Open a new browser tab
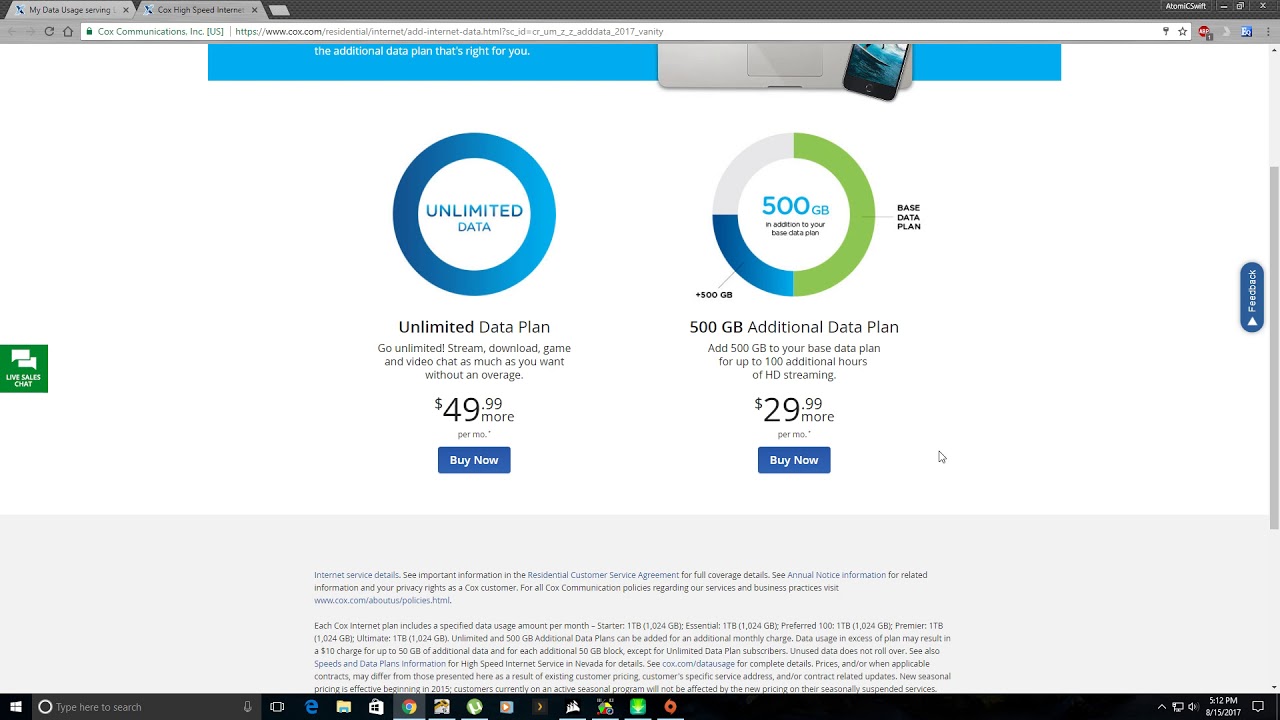 pos(279,10)
